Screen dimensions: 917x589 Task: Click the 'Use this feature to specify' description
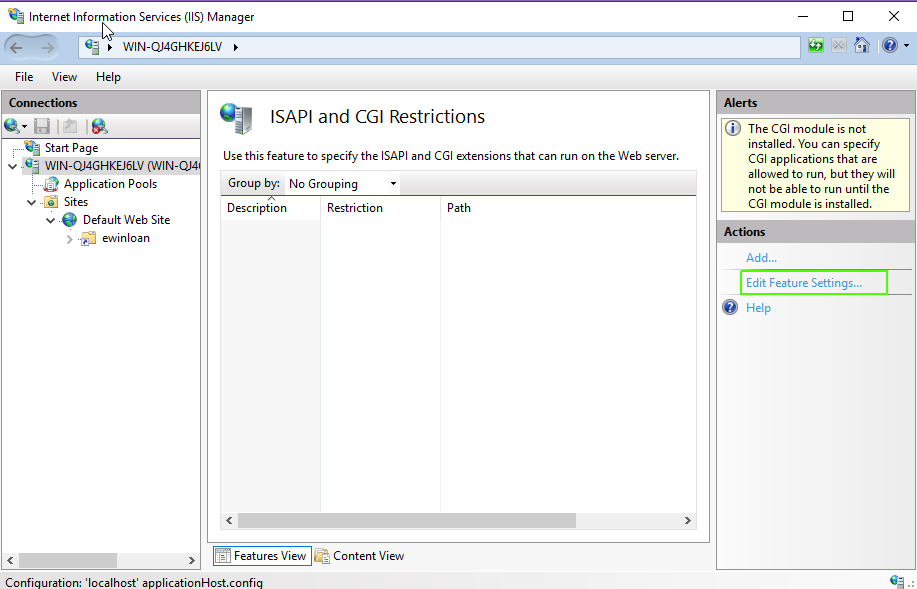(451, 156)
